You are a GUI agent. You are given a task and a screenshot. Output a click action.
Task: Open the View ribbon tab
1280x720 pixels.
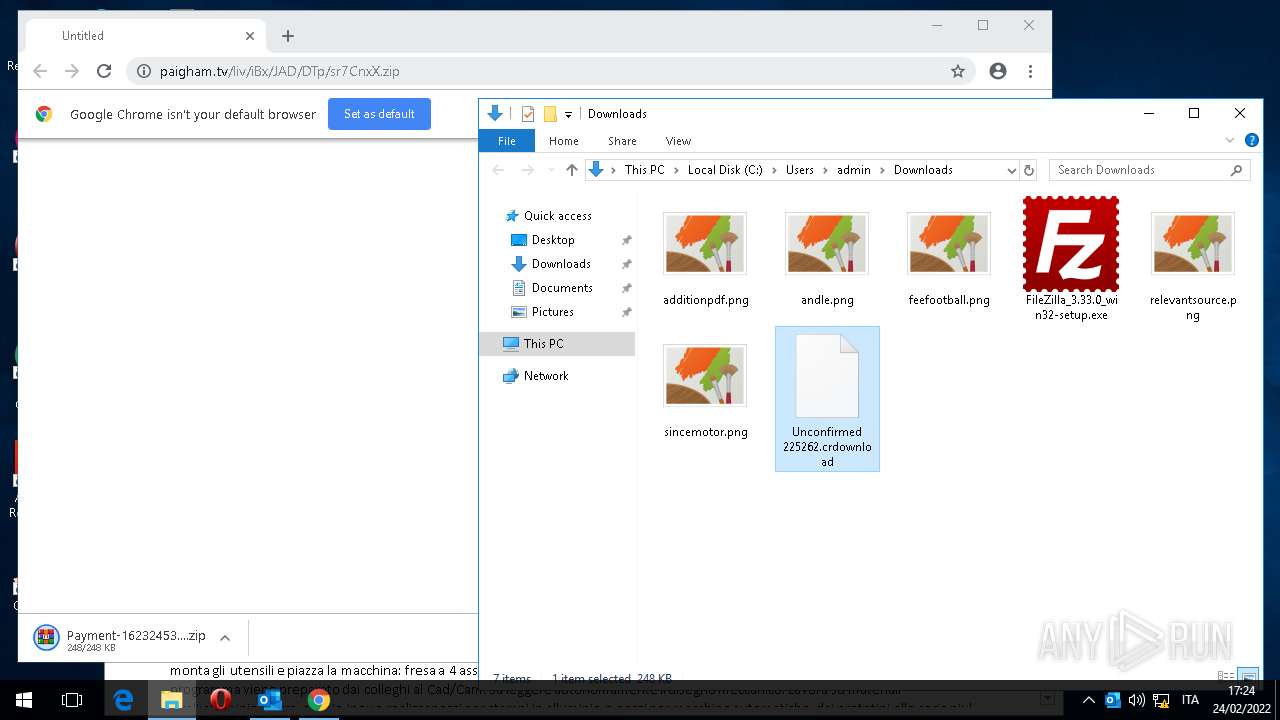coord(678,141)
